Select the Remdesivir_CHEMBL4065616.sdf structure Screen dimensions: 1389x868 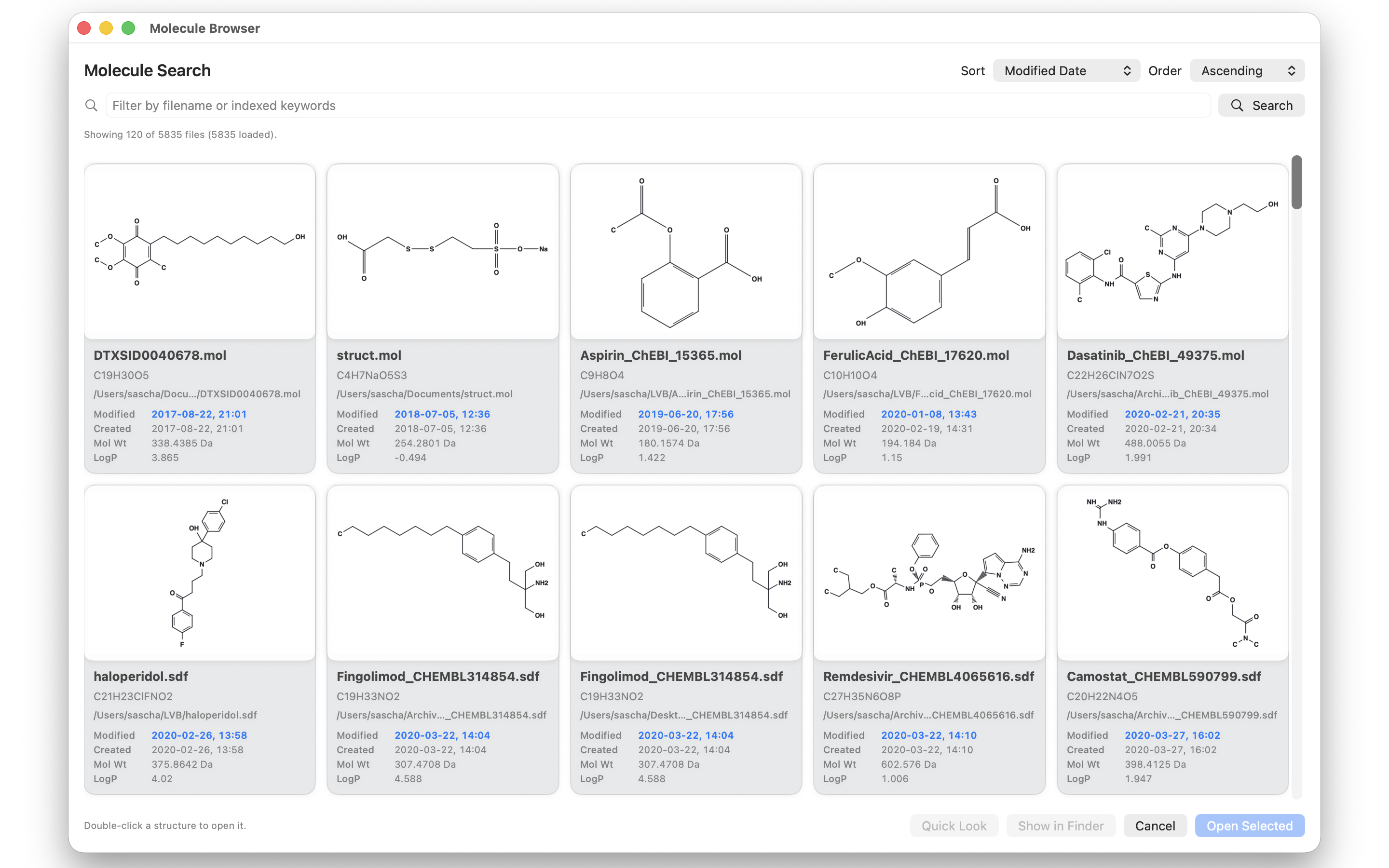(929, 573)
